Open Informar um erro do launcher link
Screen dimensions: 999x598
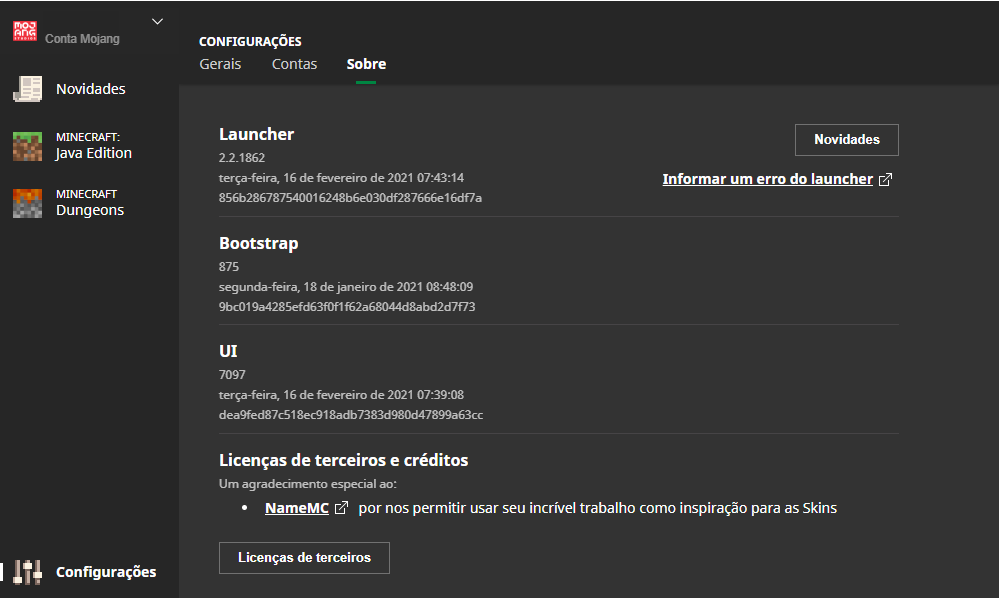pos(768,179)
